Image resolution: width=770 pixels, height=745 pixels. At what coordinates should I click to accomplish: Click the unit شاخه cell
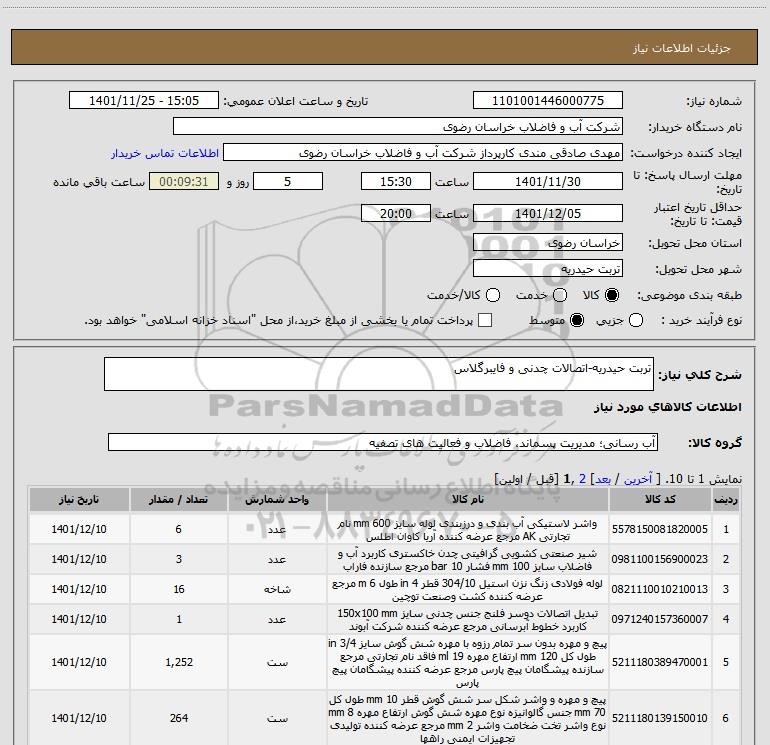tap(277, 589)
